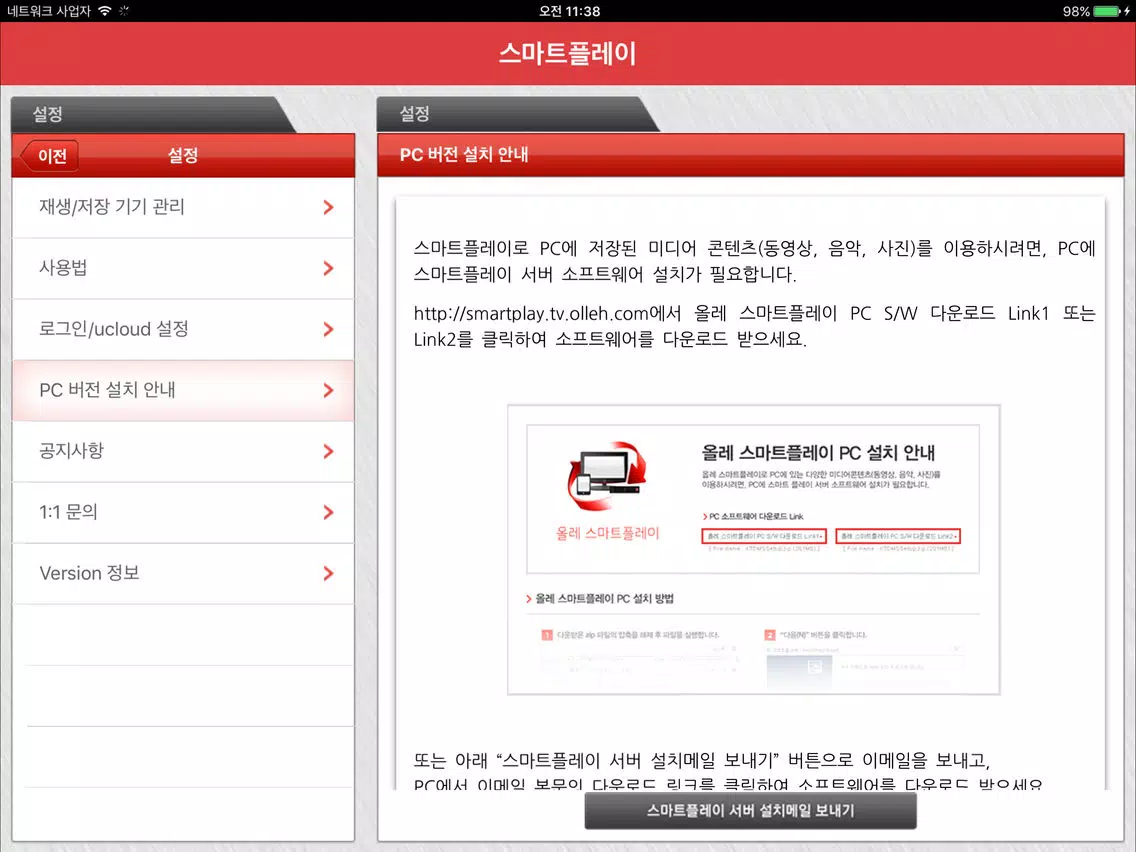Tap 스마트플레이 서버 설치메일 보내기 button

tap(751, 811)
